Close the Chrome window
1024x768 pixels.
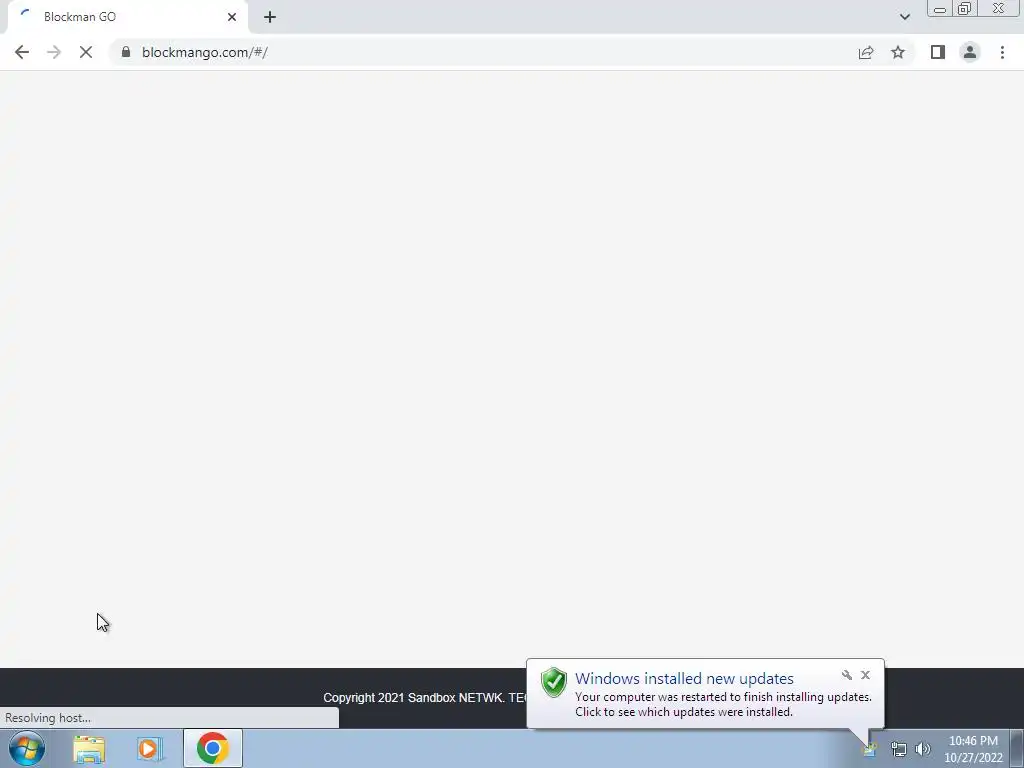click(x=999, y=8)
